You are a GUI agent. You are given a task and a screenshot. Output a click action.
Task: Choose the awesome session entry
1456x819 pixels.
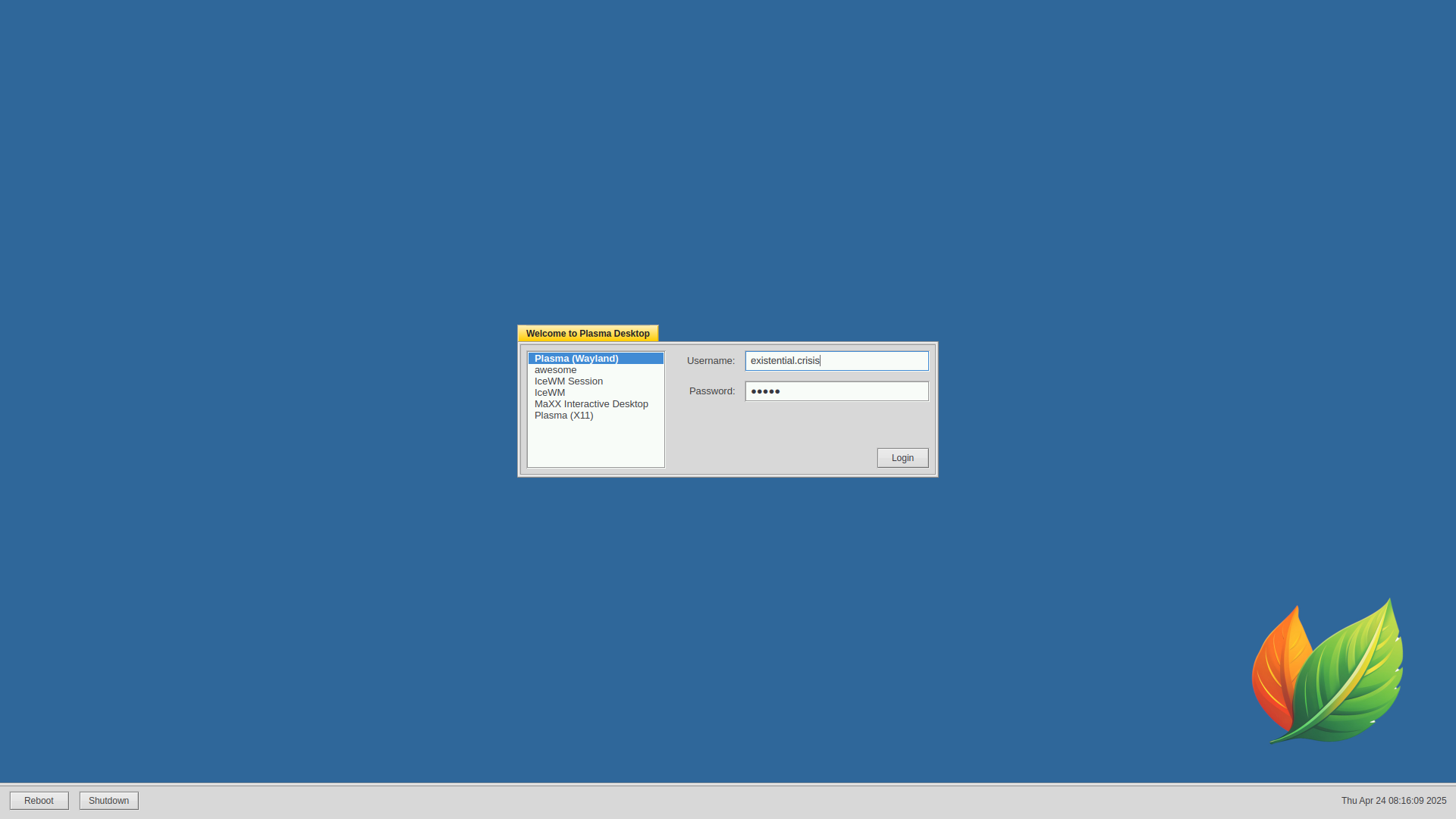(x=596, y=370)
